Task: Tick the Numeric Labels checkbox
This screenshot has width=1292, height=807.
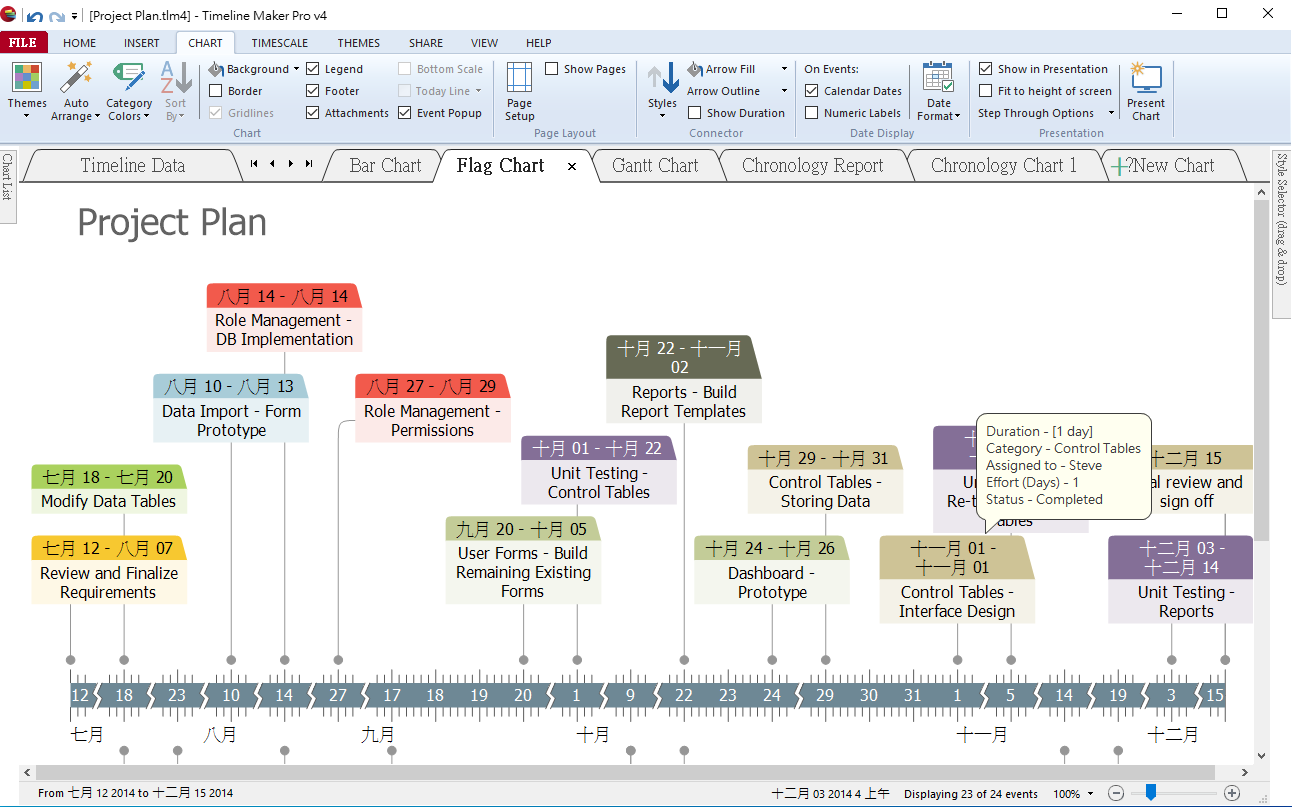Action: tap(812, 113)
